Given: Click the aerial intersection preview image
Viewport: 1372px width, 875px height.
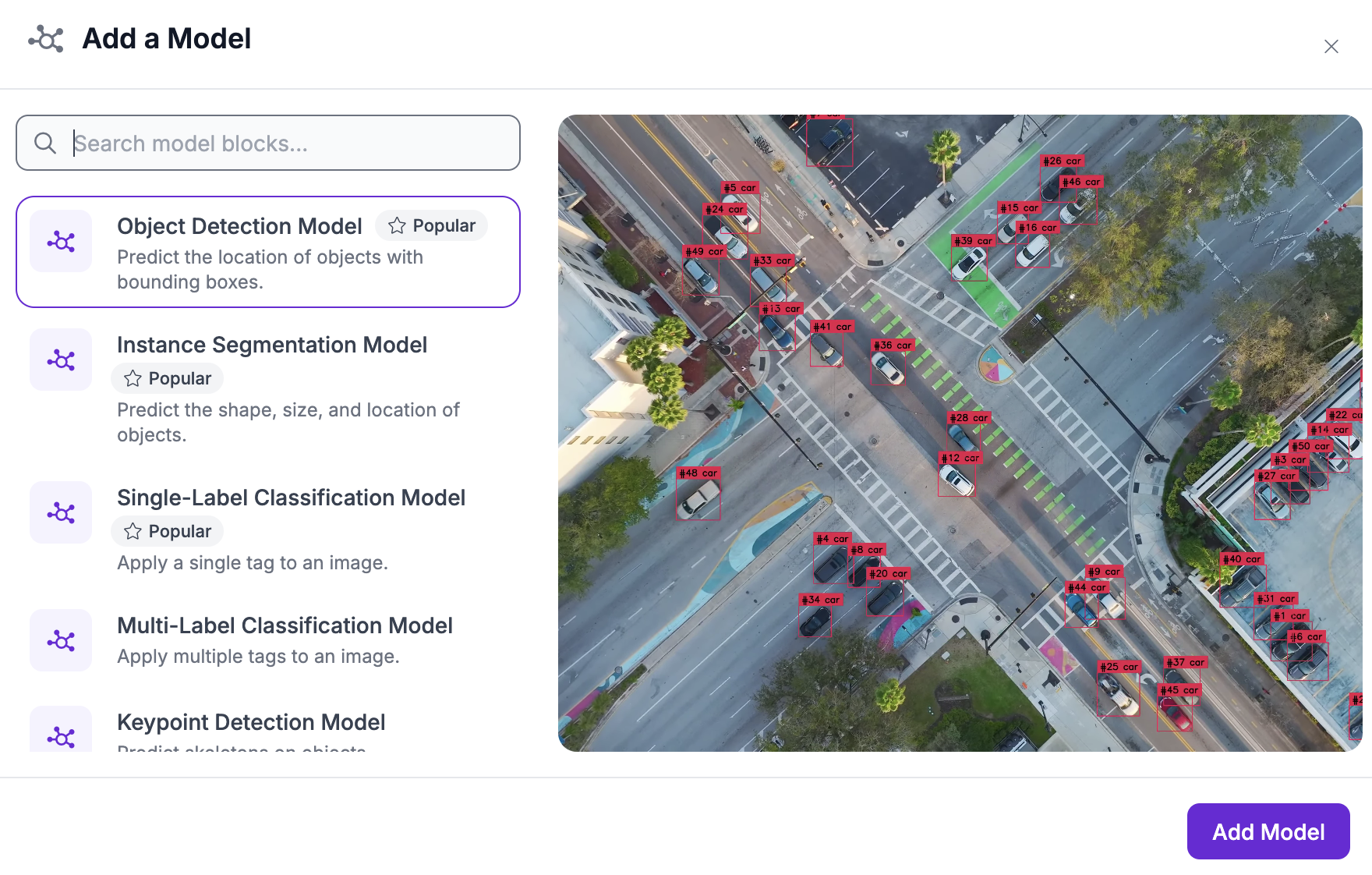Looking at the screenshot, I should click(960, 433).
